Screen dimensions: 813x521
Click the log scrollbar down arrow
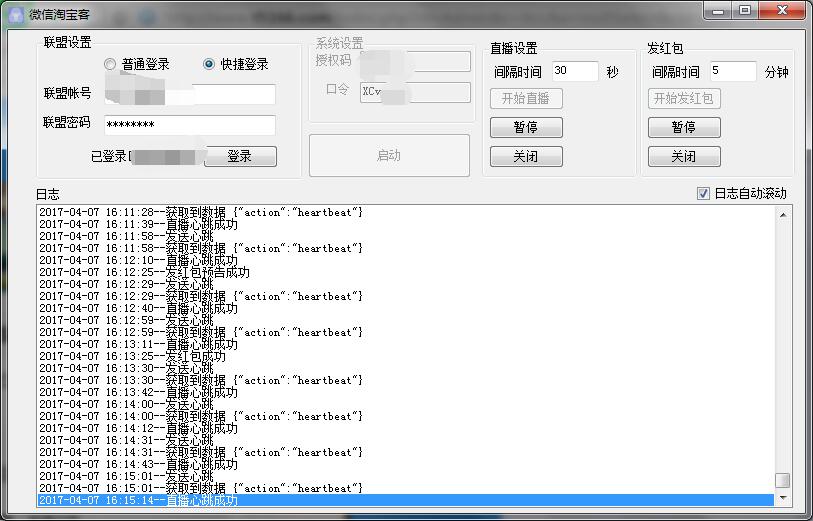click(x=783, y=498)
